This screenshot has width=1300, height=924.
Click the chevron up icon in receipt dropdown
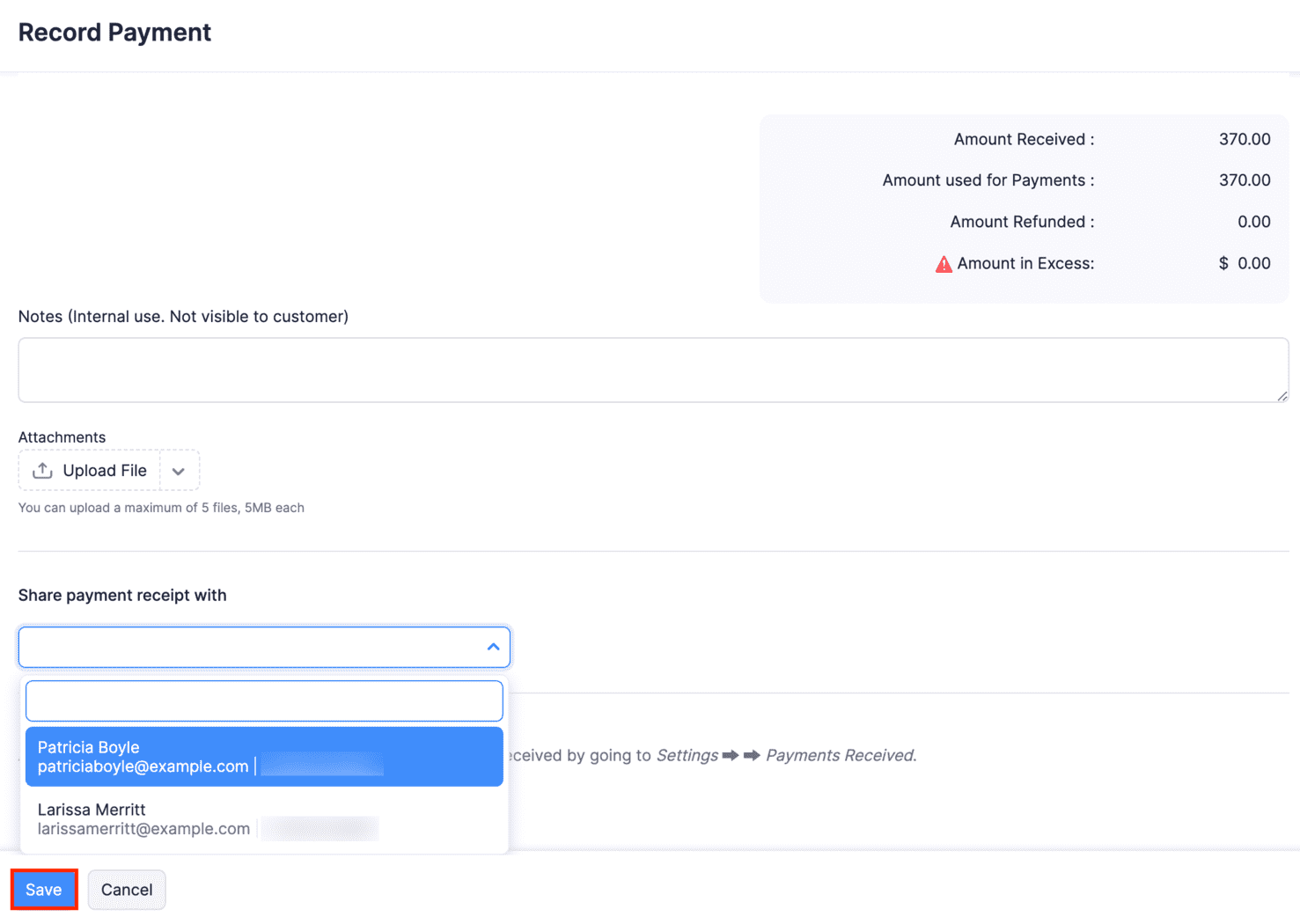[492, 647]
